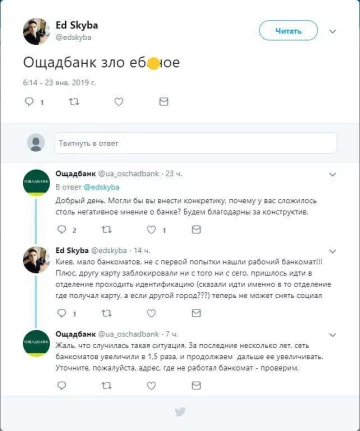Image resolution: width=360 pixels, height=431 pixels.
Task: Click the Читать follow button
Action: pos(288,31)
